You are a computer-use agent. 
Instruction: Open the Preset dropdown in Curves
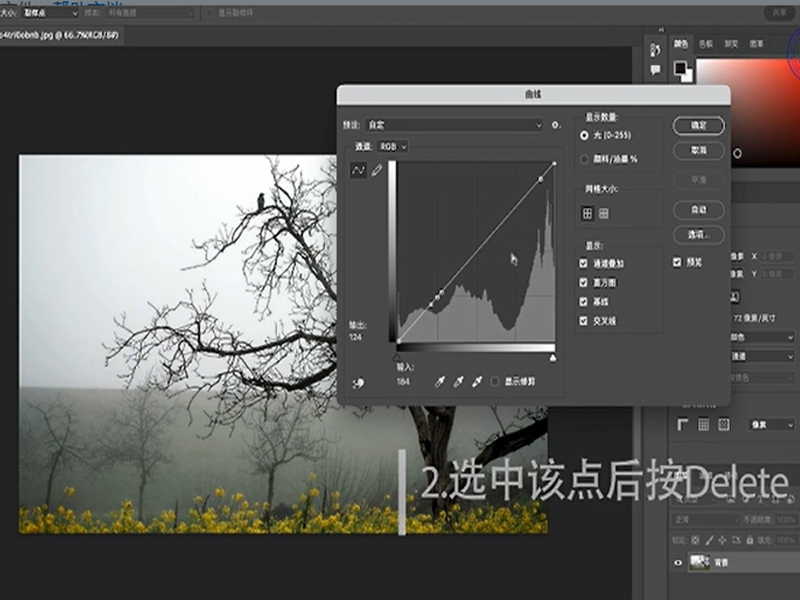point(454,125)
